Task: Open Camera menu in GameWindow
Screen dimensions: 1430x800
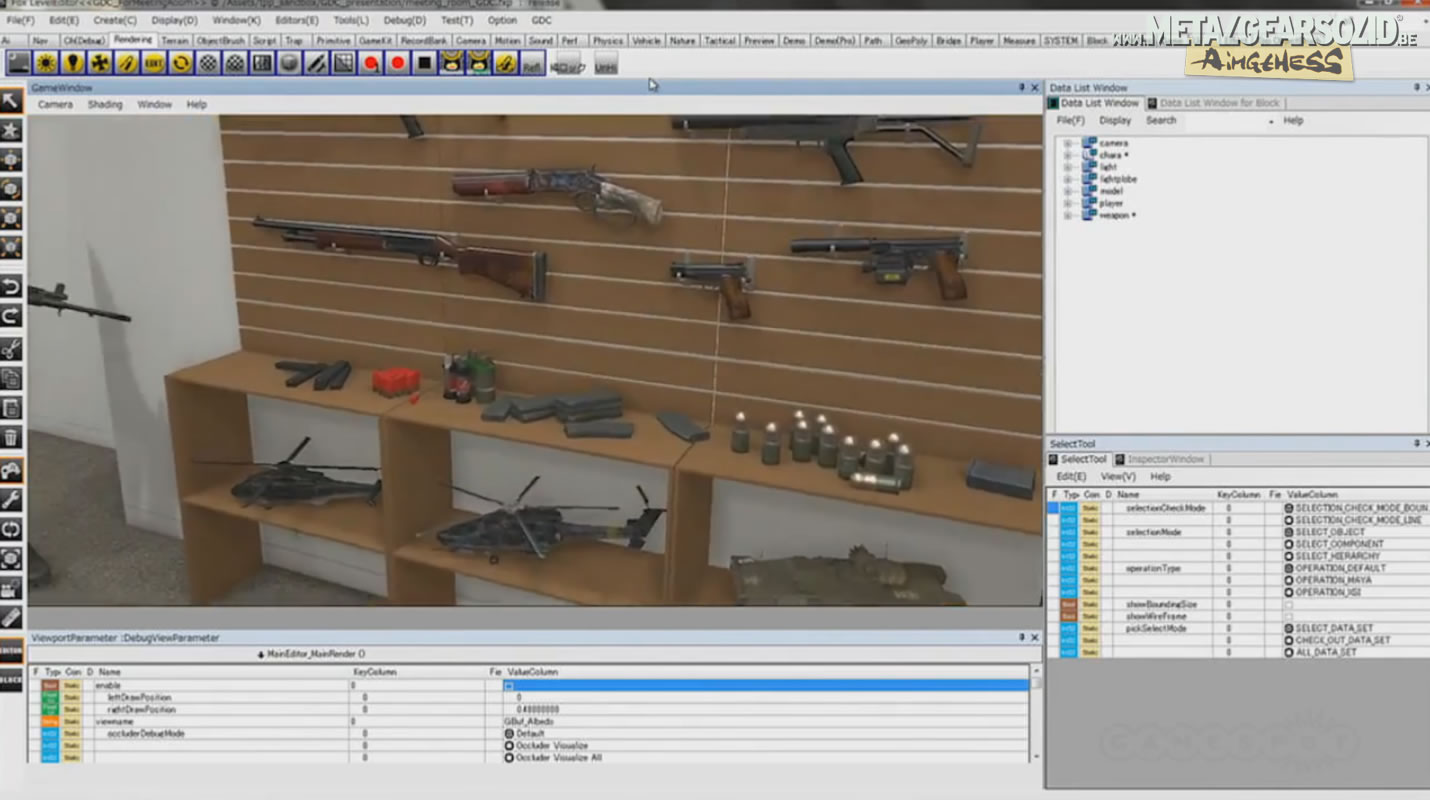Action: coord(55,104)
